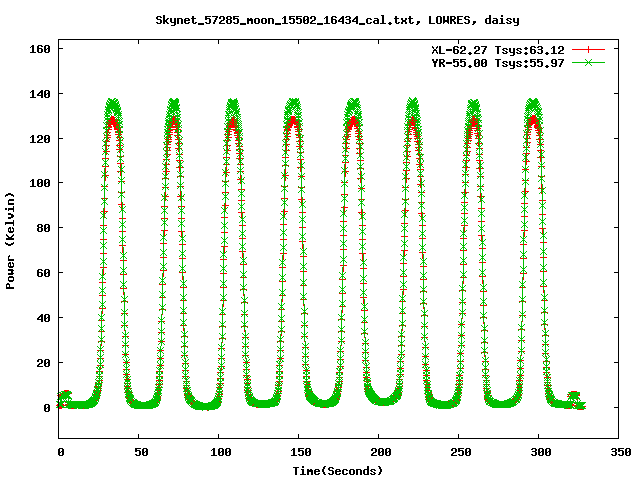
Task: Click the 250 x-axis tick label
Action: (x=461, y=452)
